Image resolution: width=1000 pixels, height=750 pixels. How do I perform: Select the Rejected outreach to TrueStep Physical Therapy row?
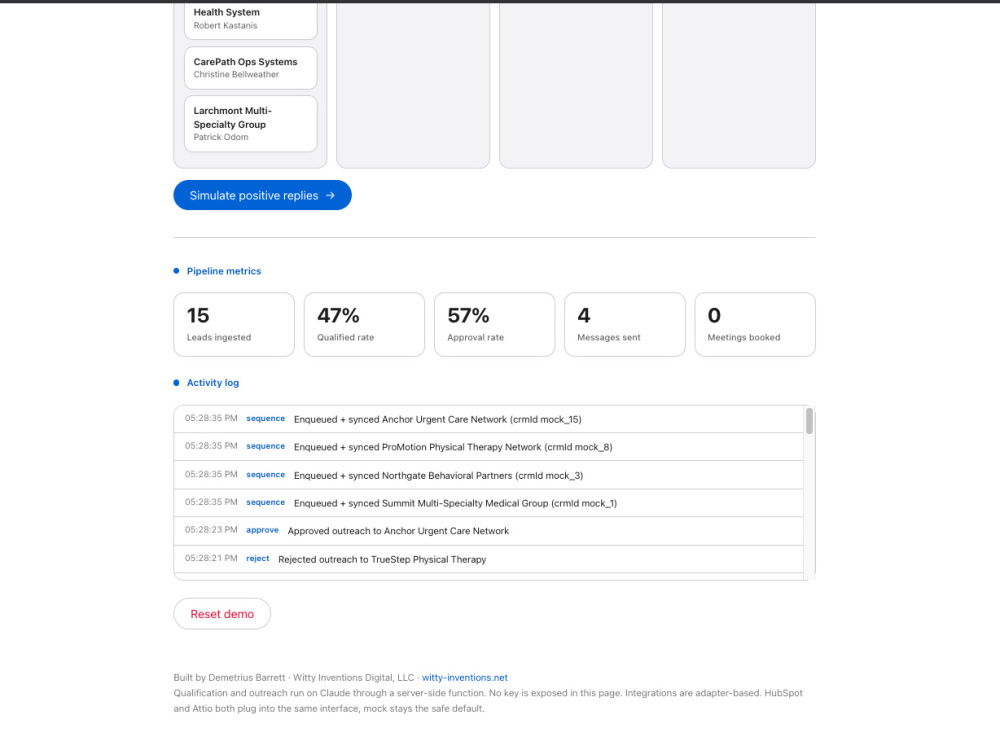[489, 559]
